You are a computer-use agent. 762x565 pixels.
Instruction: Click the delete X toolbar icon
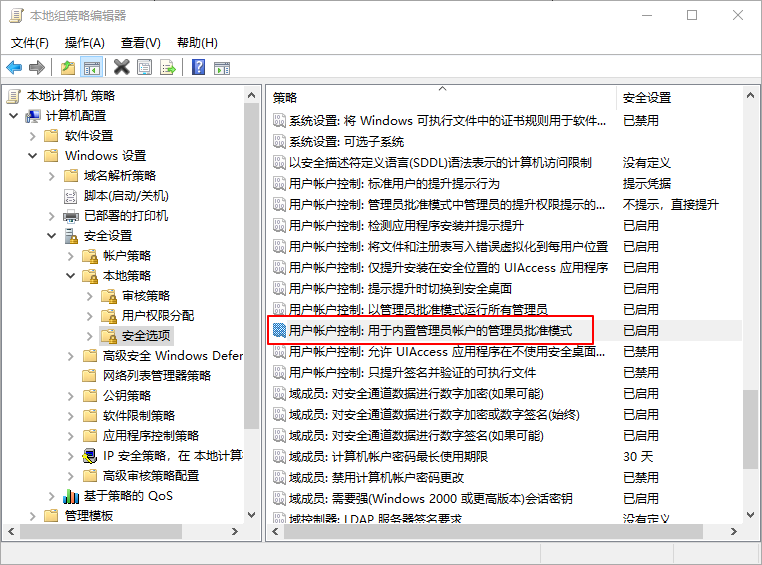pos(121,67)
